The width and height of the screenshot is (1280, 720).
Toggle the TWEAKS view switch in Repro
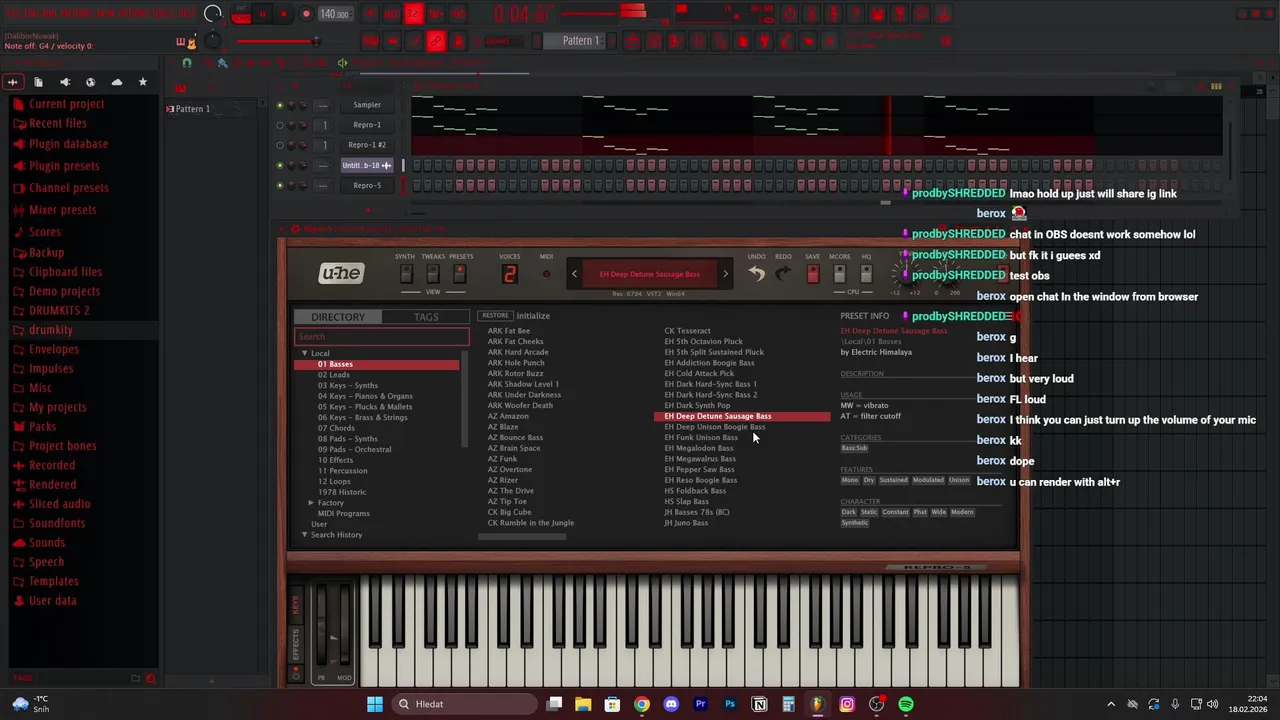click(433, 274)
